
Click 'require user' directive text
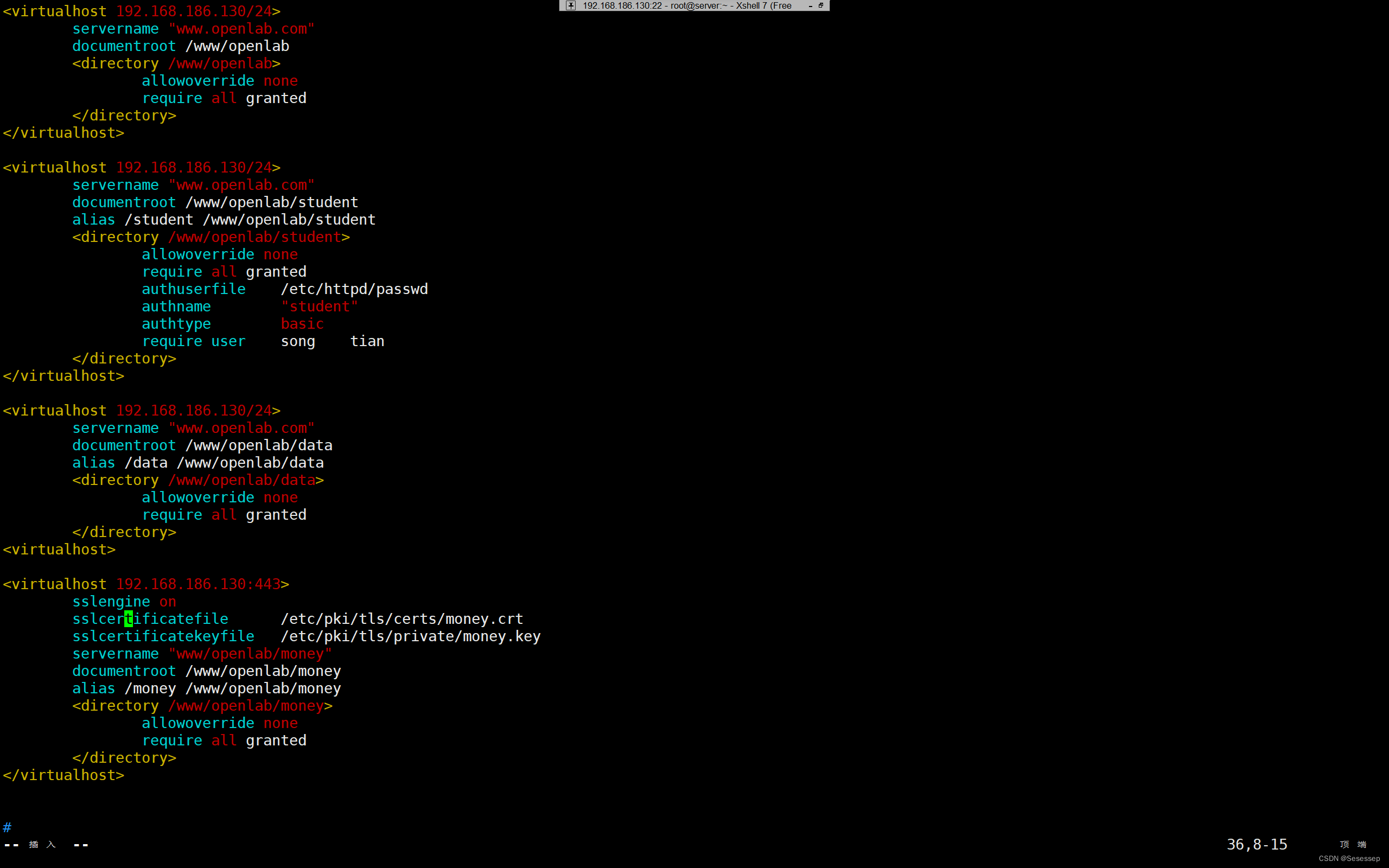[x=193, y=342]
